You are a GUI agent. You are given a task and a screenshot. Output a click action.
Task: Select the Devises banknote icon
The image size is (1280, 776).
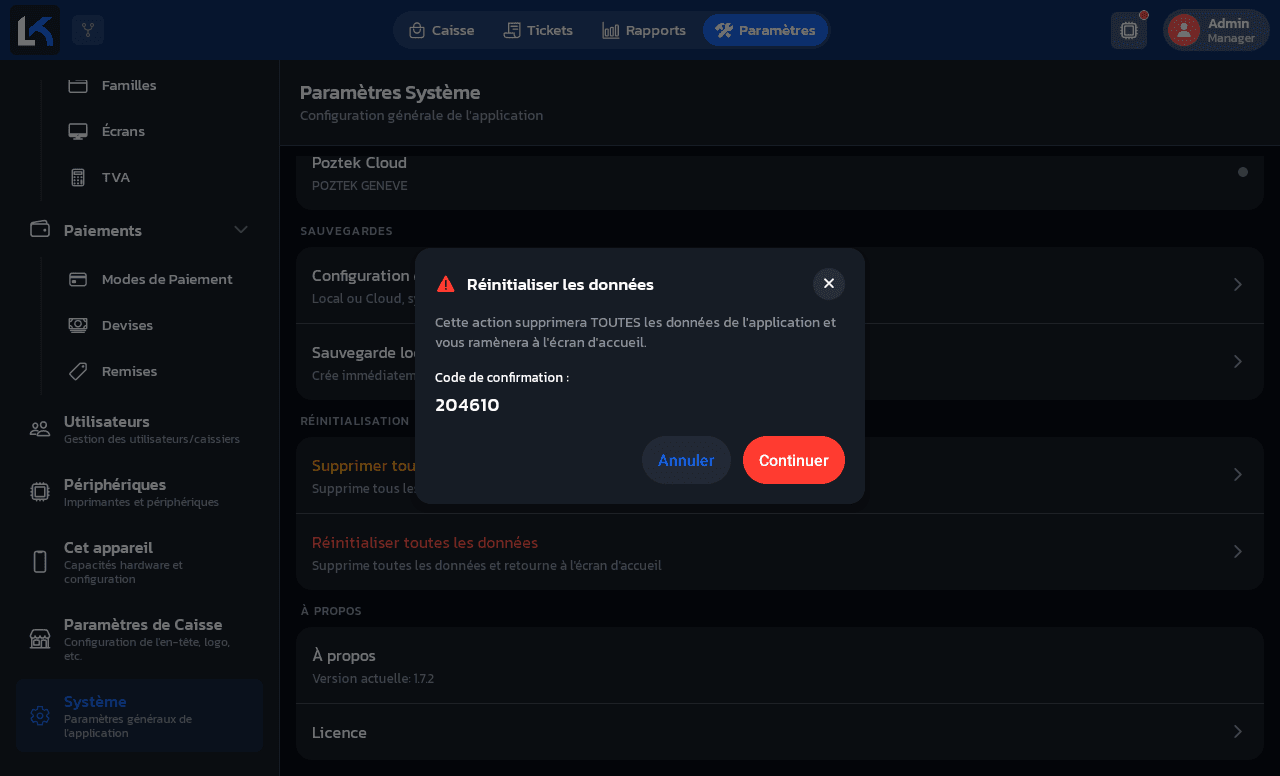(78, 325)
